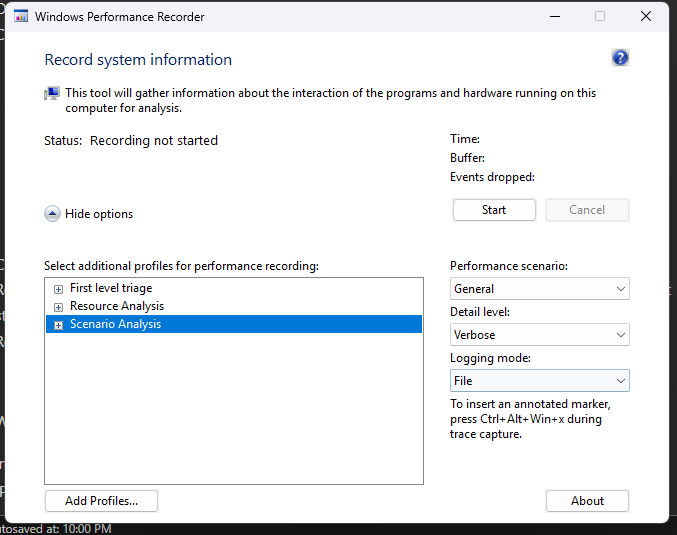
Task: Expand the Resource Analysis node
Action: 58,307
